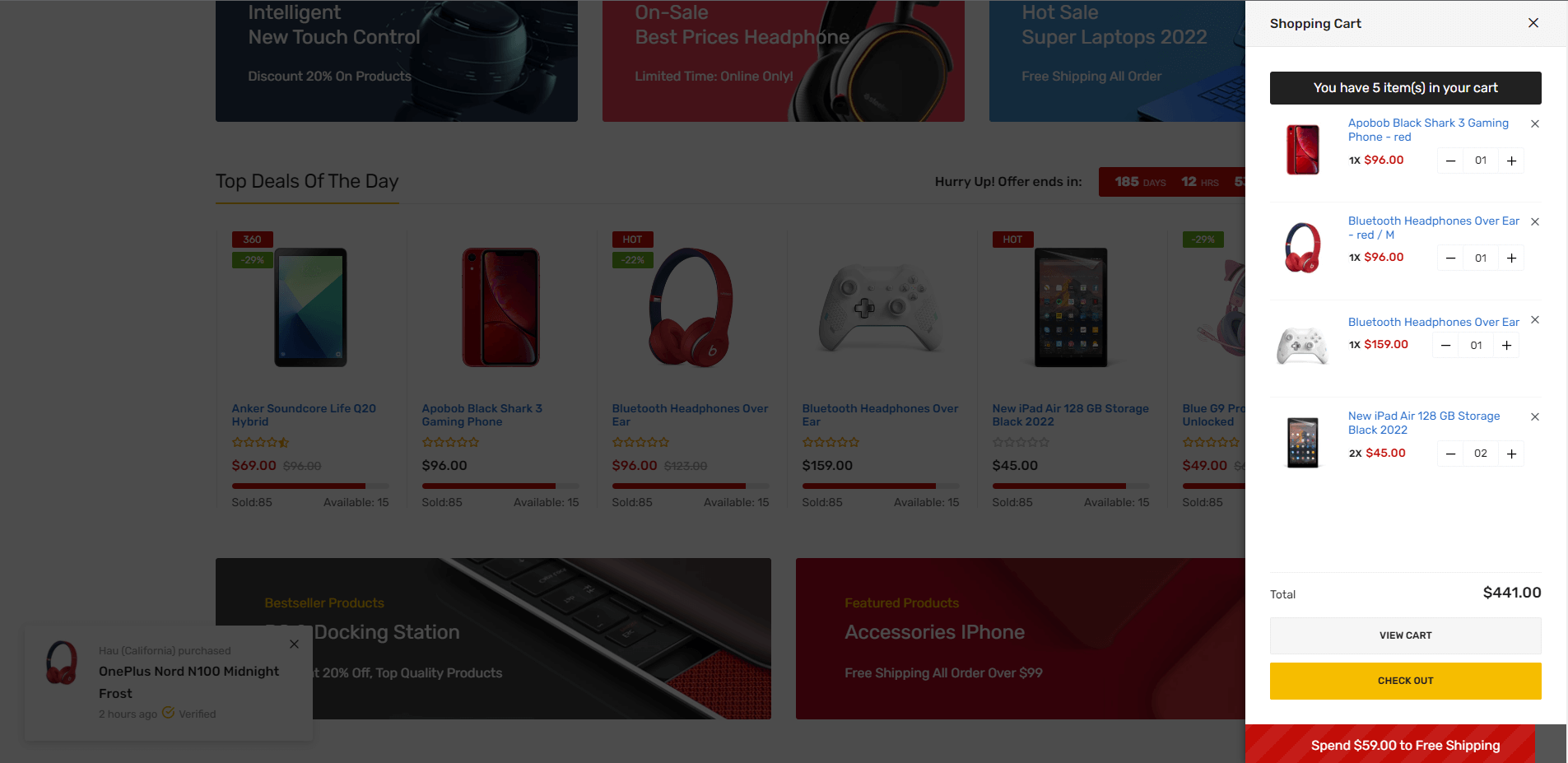Edit the iPad Air quantity field

(x=1481, y=454)
